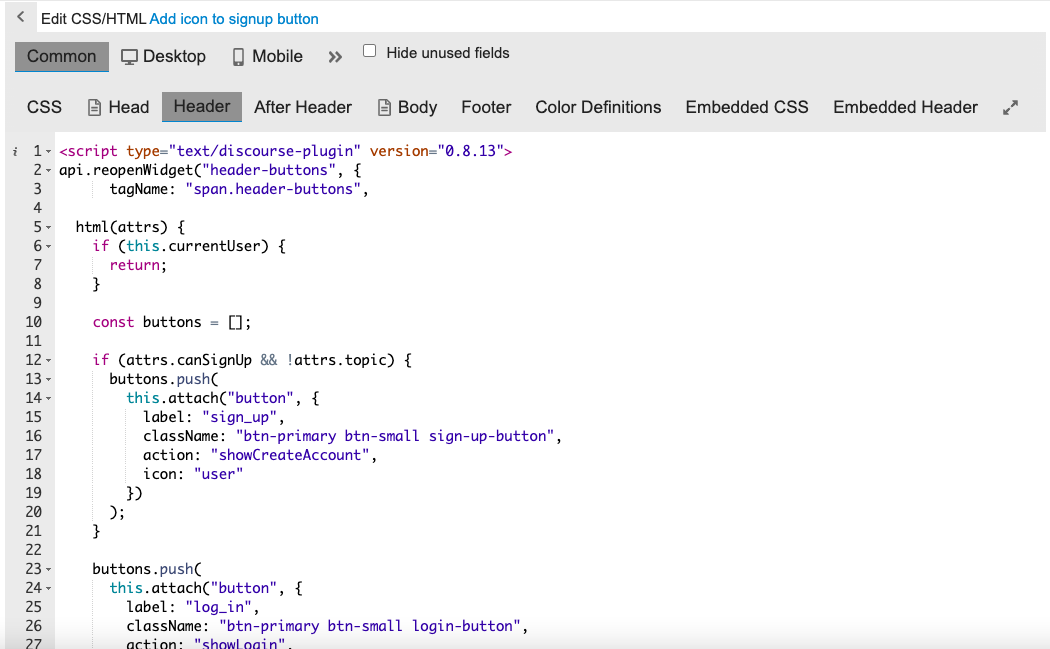Open the Embedded CSS tab

coord(747,108)
